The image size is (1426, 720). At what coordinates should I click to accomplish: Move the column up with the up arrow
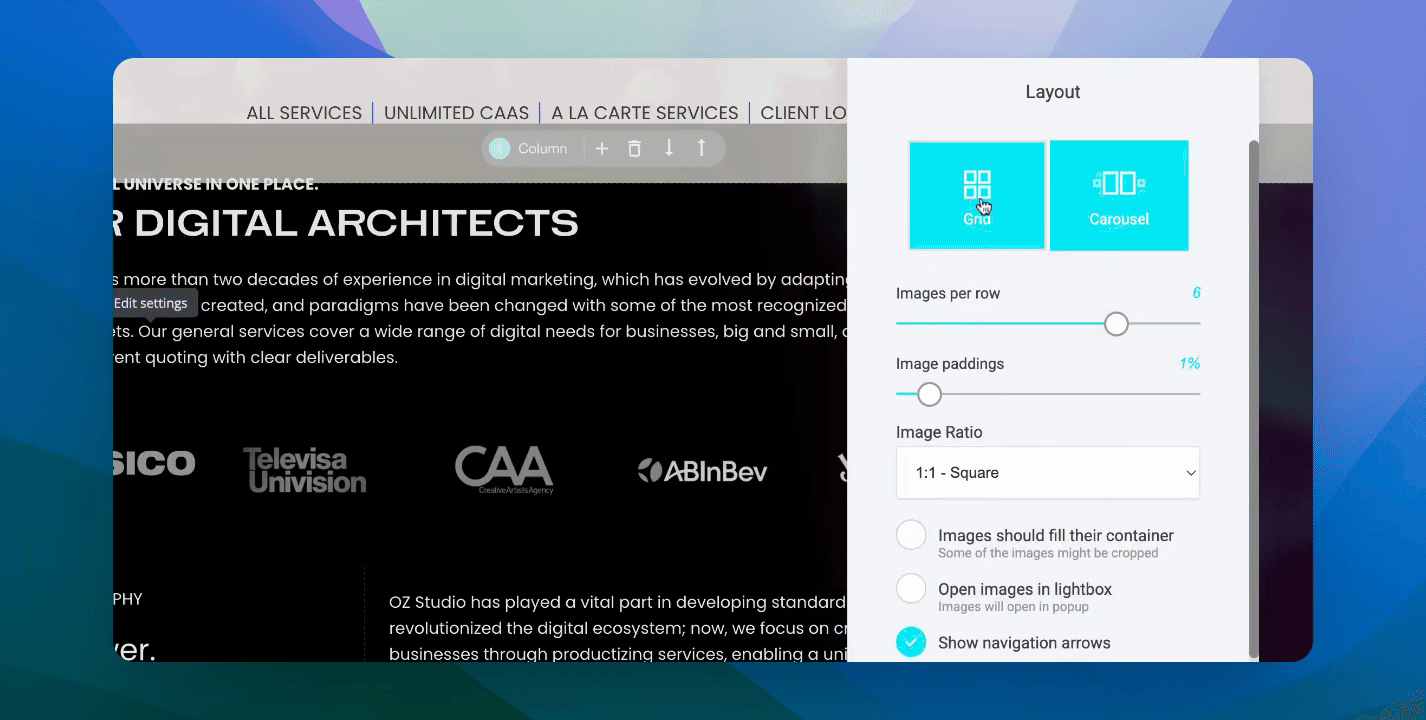[701, 149]
